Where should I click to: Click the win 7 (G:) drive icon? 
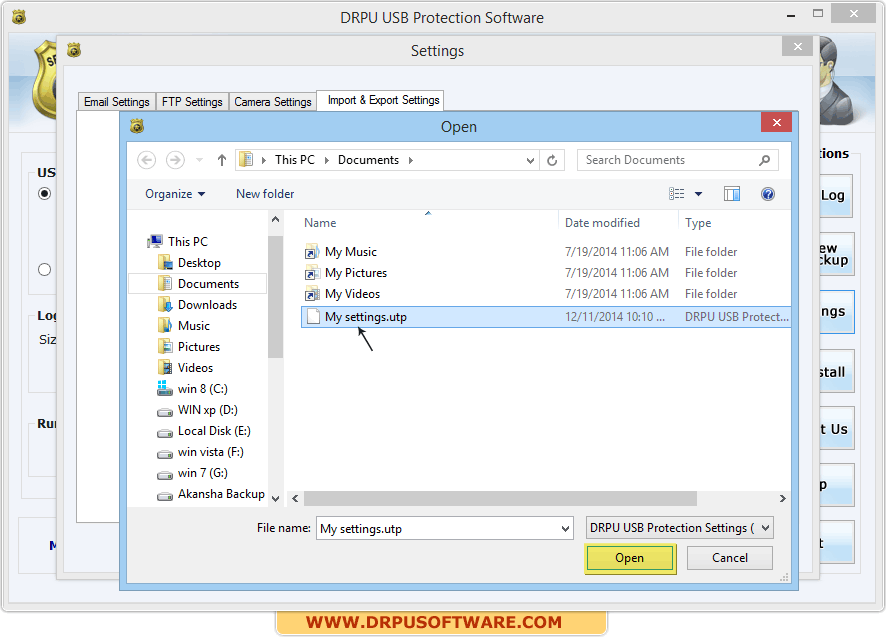coord(165,475)
